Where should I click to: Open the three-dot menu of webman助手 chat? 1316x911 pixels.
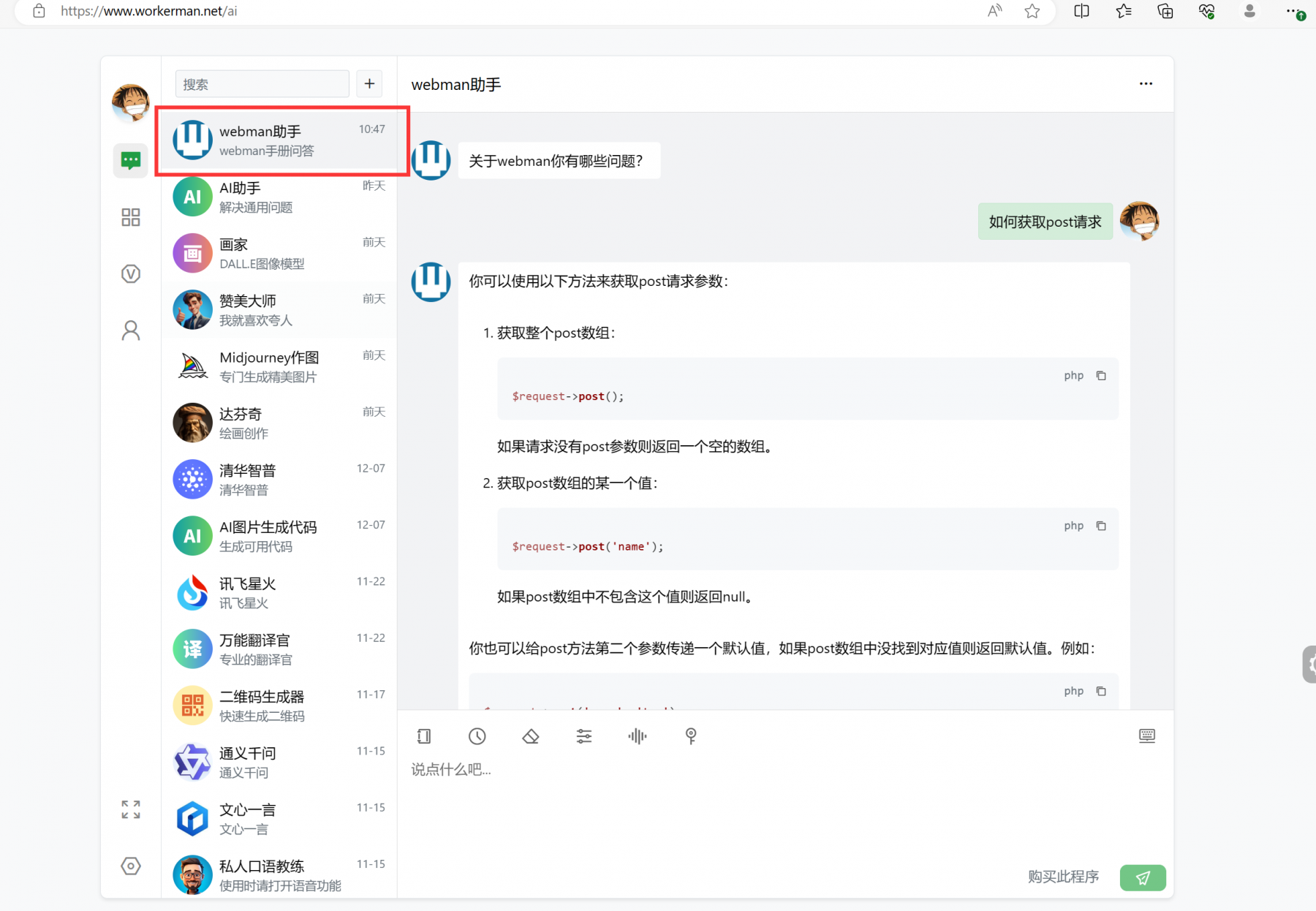point(1146,84)
